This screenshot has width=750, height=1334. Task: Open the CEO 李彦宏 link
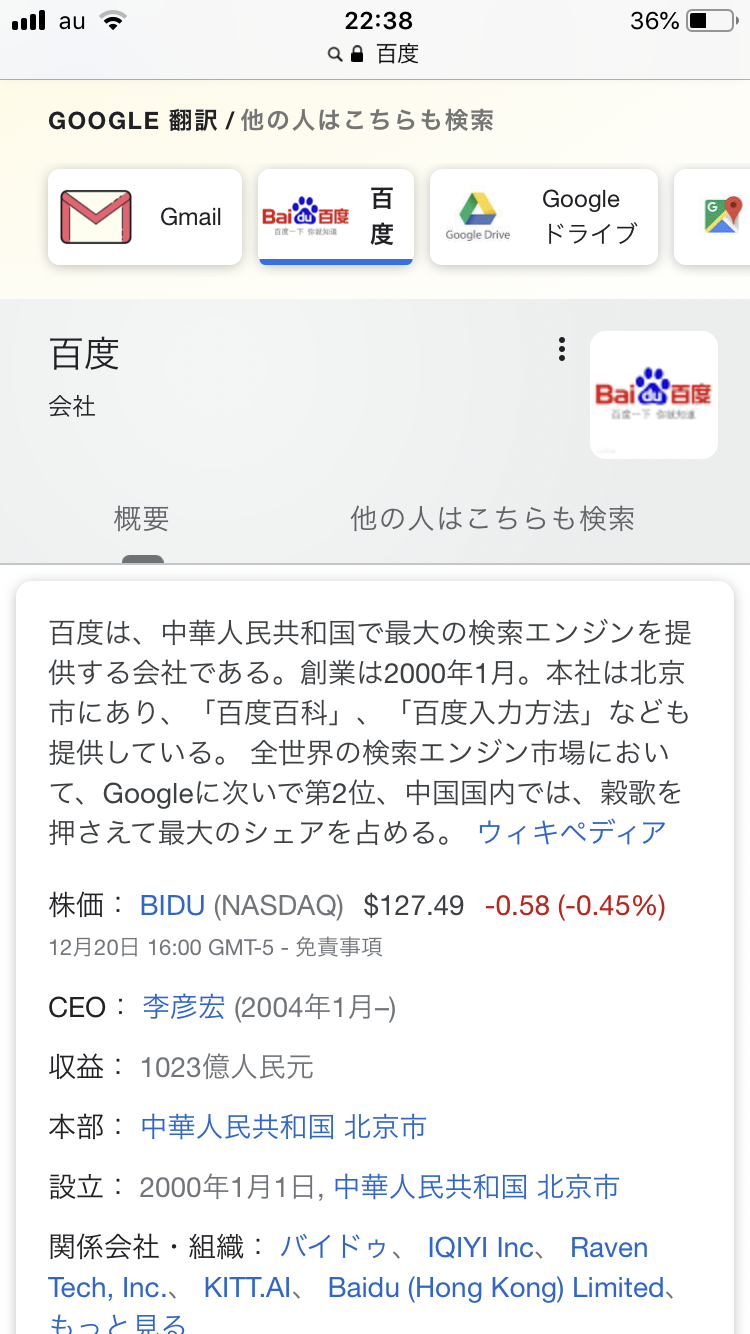pyautogui.click(x=184, y=1007)
